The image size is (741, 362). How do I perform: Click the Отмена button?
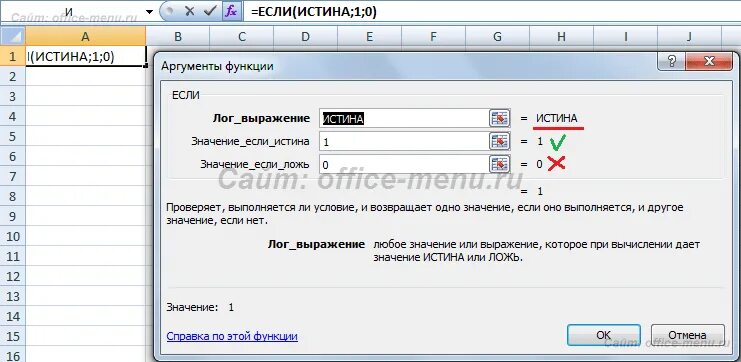pos(687,335)
